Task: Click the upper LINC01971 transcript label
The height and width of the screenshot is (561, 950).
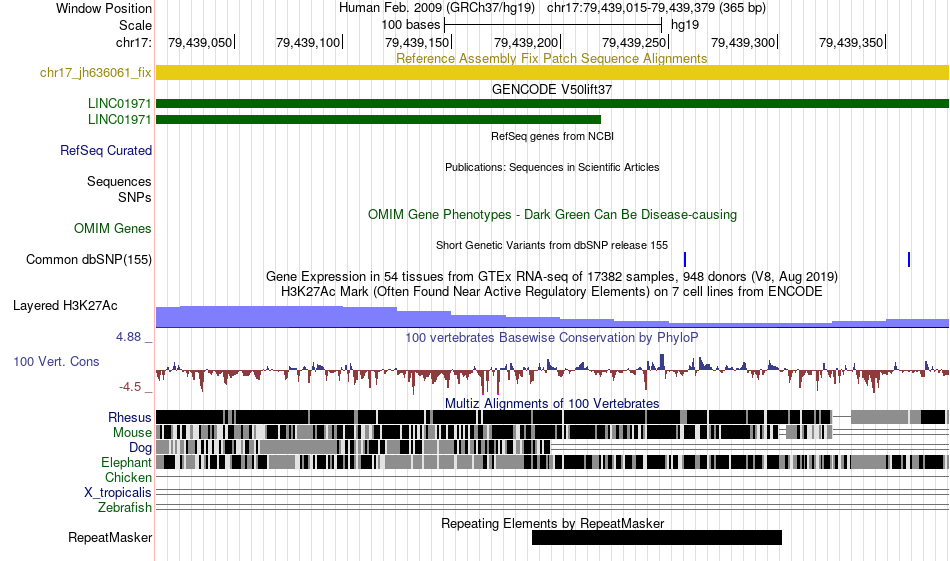Action: [119, 104]
